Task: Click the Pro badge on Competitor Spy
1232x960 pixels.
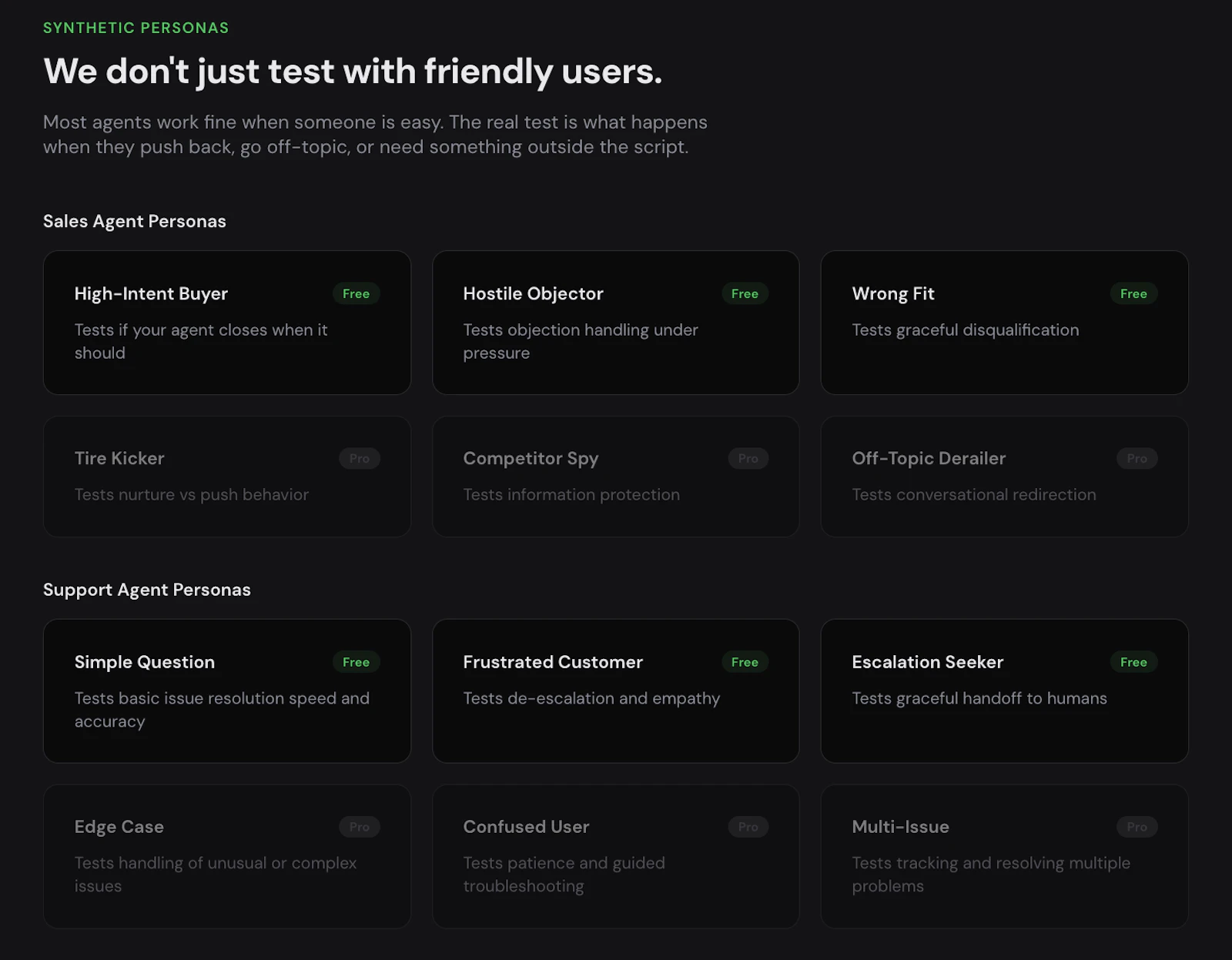Action: pyautogui.click(x=748, y=458)
